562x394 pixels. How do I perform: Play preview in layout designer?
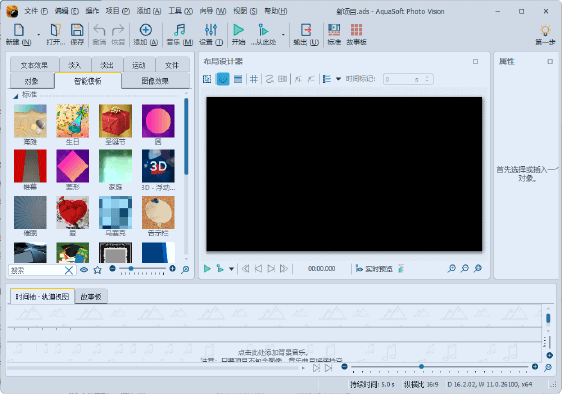(x=207, y=269)
